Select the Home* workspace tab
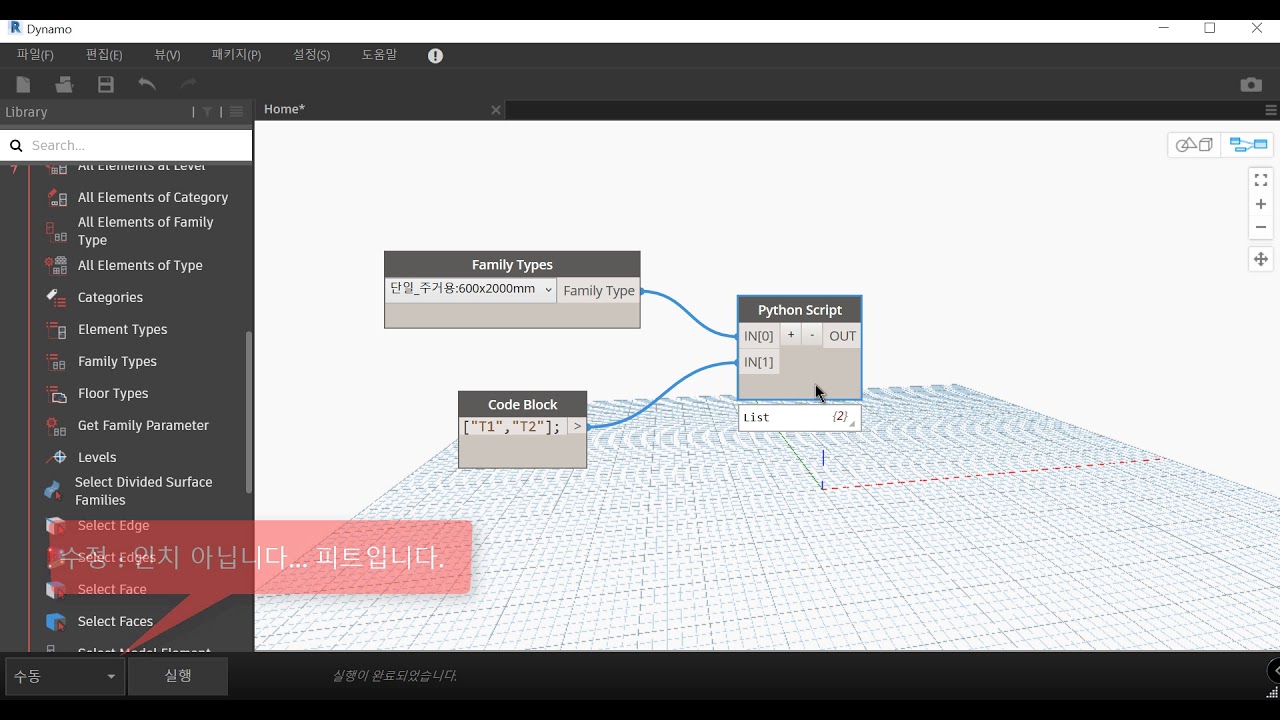1280x720 pixels. (285, 109)
